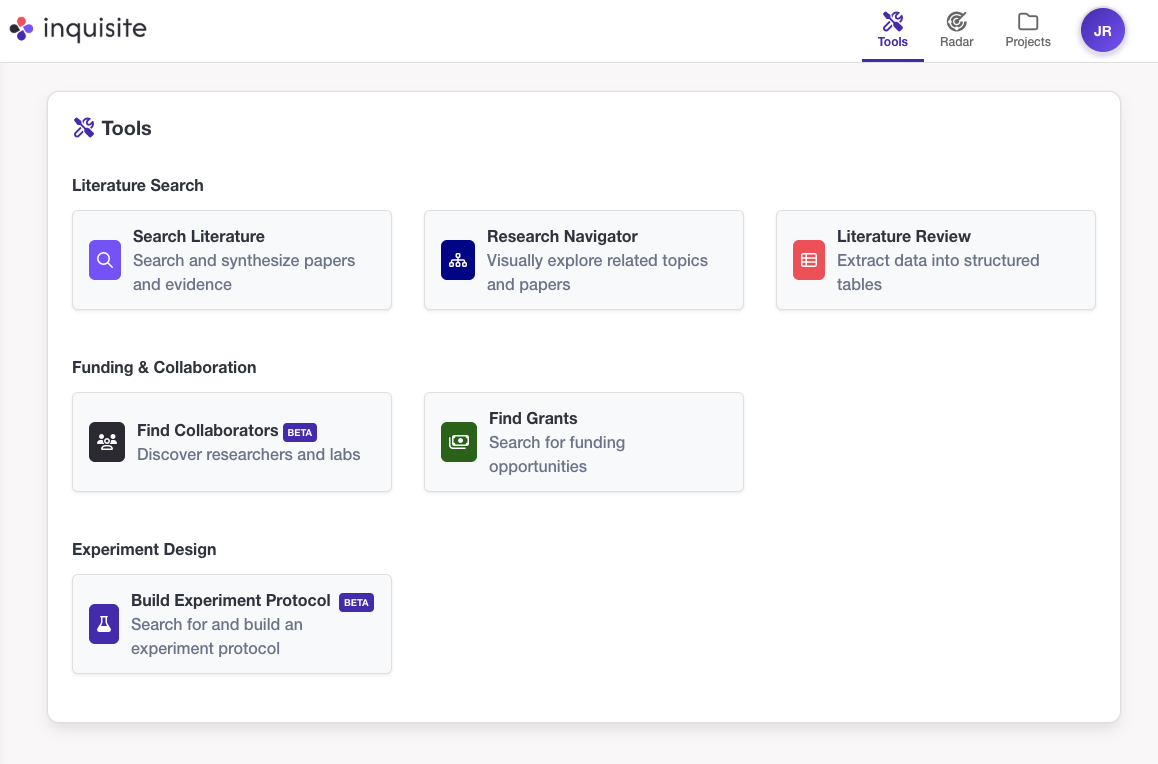Click the Build Experiment Protocol title text

tap(230, 600)
